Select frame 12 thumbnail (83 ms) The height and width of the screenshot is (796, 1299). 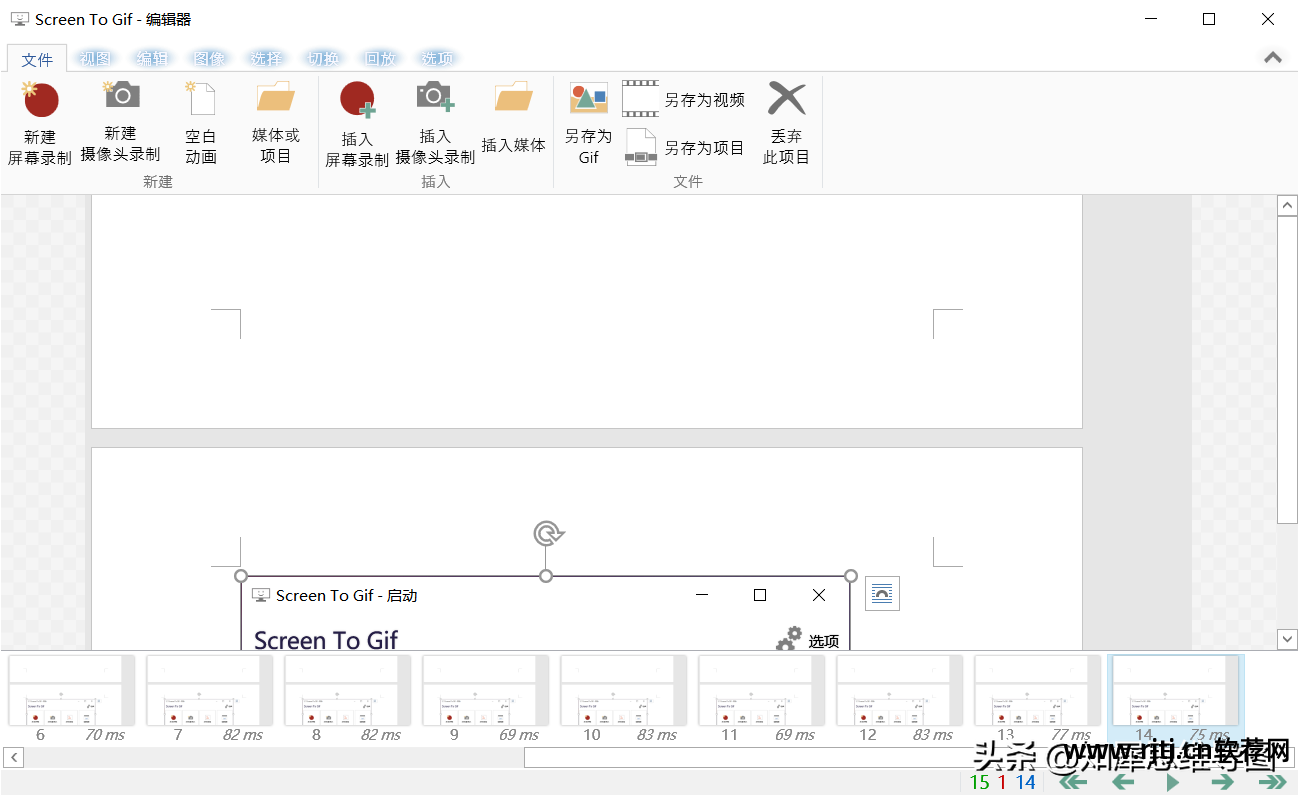pos(899,699)
